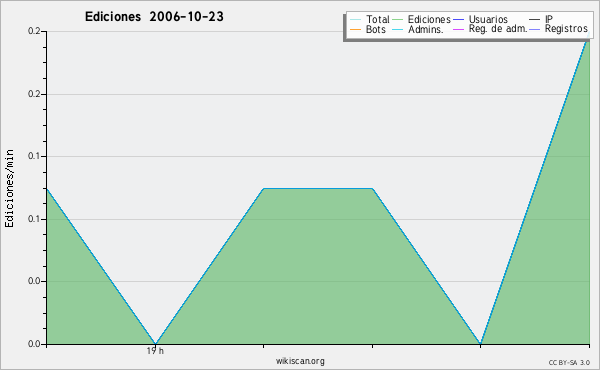Click the 19 h axis label
Viewport: 600px width, 370px height.
coord(155,351)
